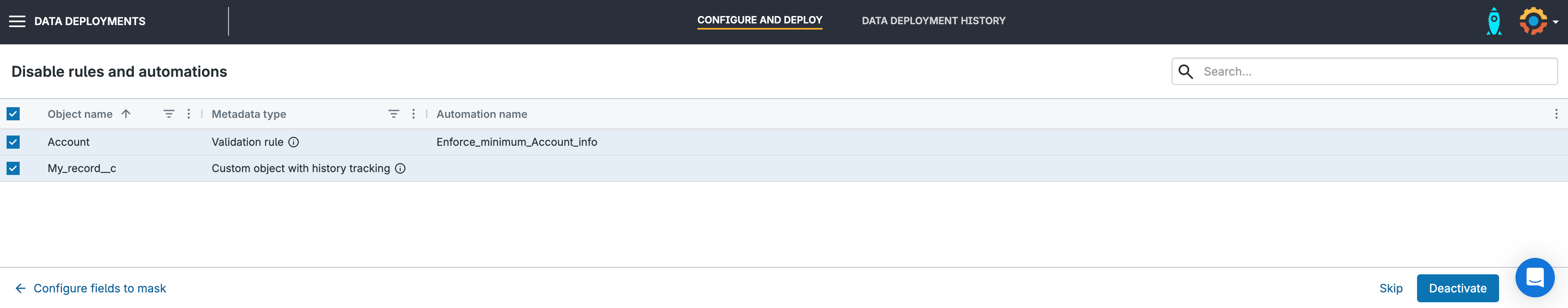Uncheck the My_record__c row checkbox
This screenshot has height=308, width=1568.
[14, 168]
